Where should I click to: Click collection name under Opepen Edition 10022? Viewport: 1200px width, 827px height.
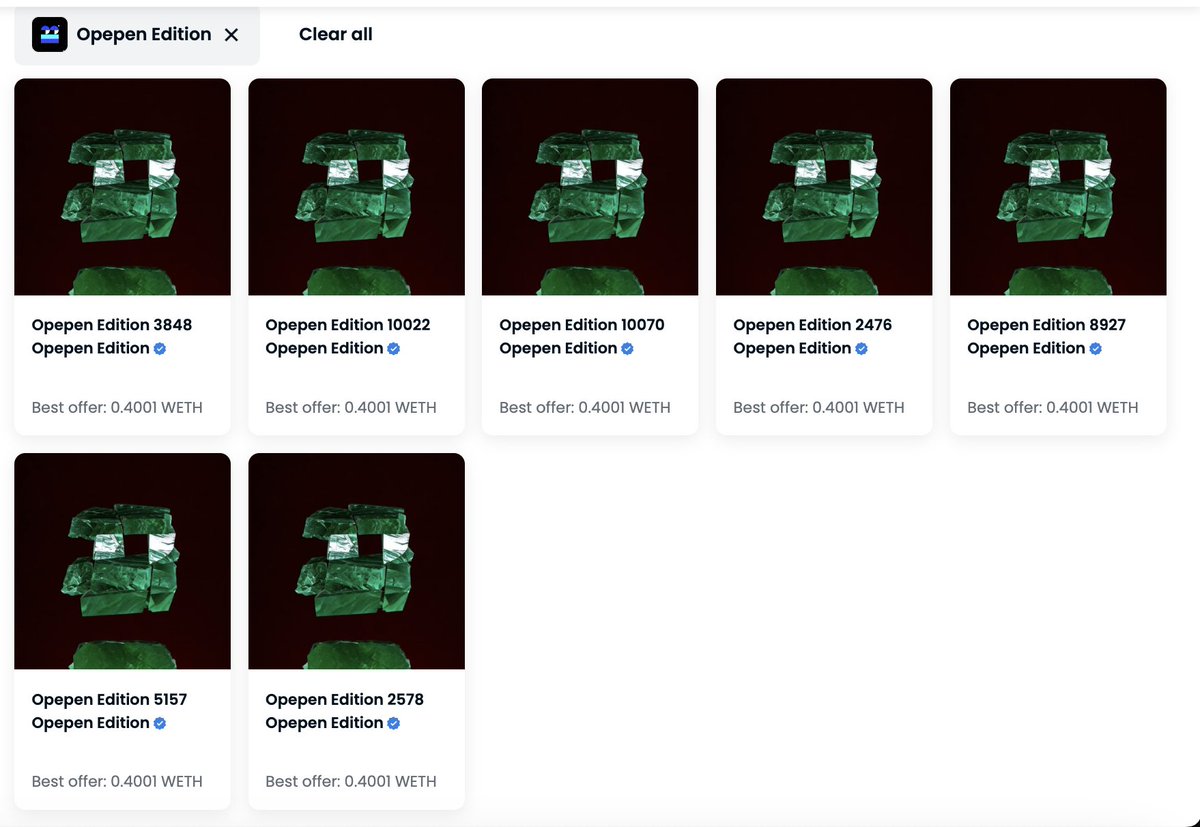[325, 348]
